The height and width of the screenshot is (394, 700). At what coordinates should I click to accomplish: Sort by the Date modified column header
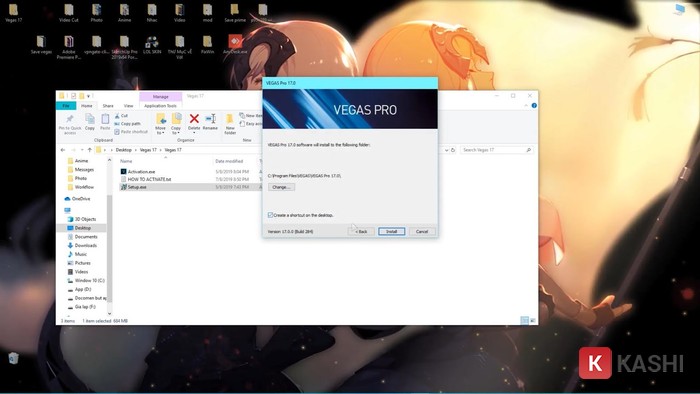tap(229, 161)
